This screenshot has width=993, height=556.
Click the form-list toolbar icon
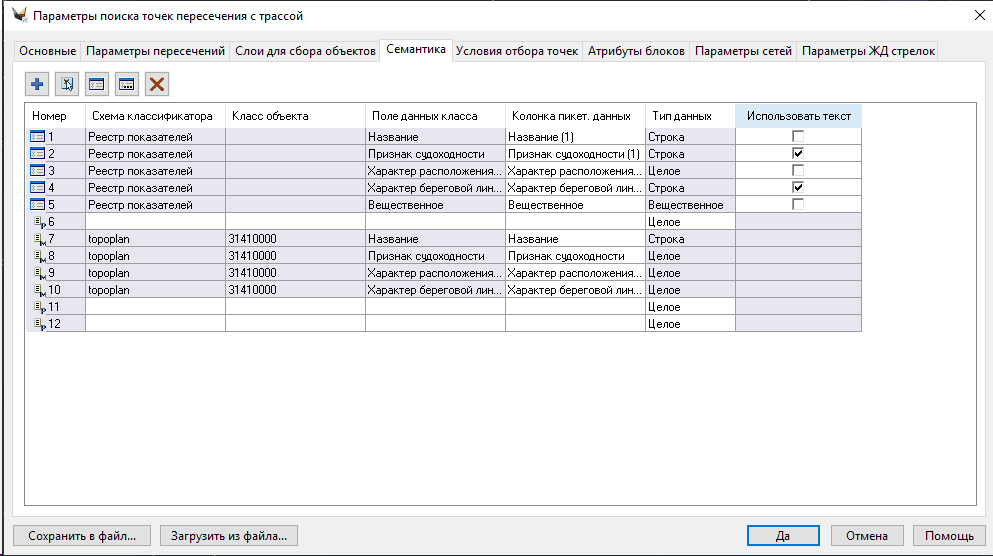click(96, 84)
